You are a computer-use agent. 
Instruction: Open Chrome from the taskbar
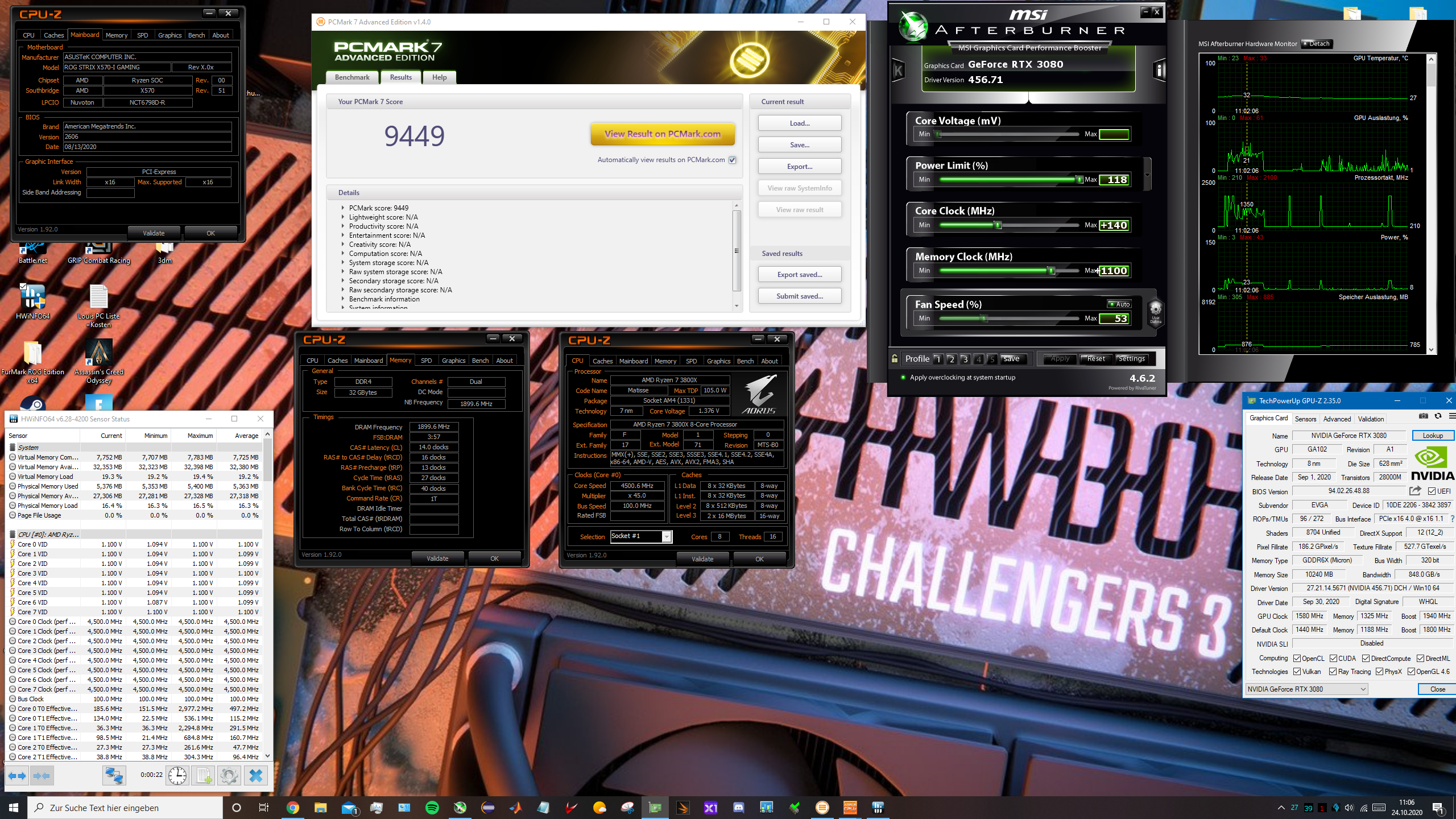pyautogui.click(x=292, y=808)
